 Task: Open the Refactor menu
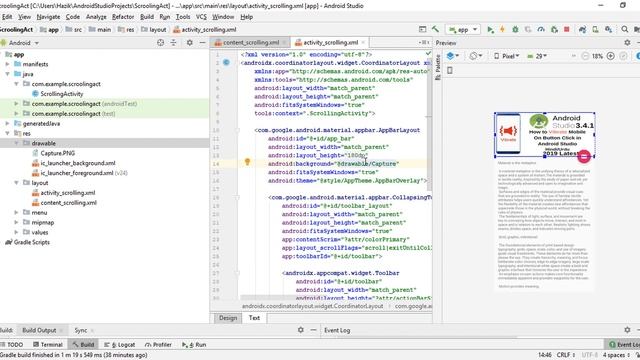(123, 17)
